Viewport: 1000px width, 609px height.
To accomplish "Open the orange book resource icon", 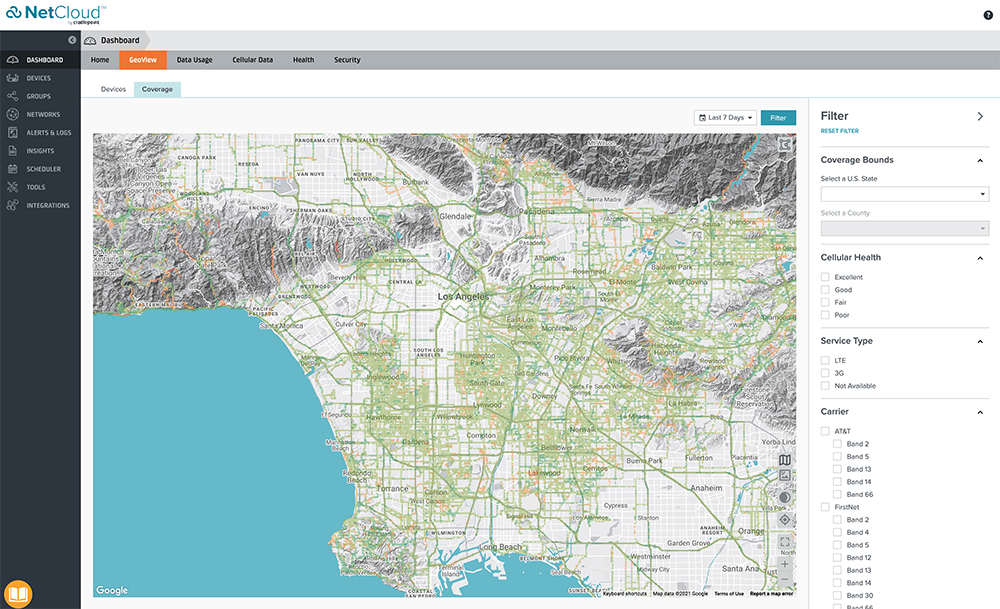I will coord(18,592).
